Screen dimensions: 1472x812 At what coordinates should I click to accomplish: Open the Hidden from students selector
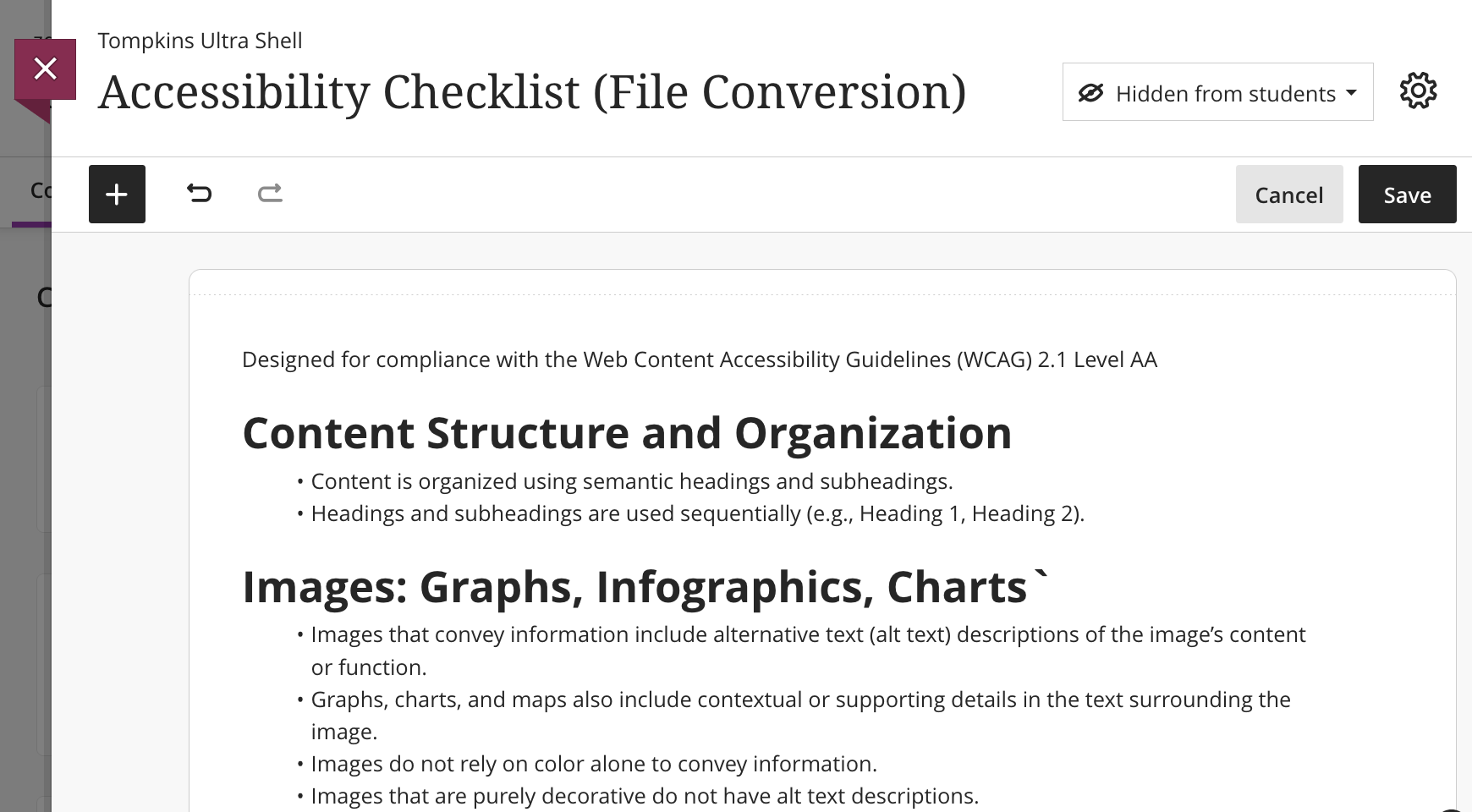click(1217, 92)
